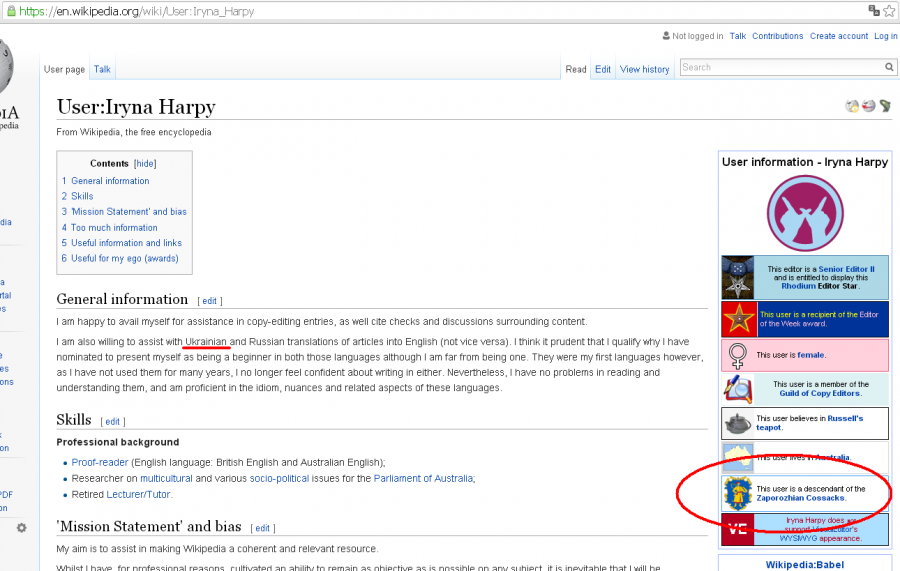
Task: Edit the Skills section via edit link
Action: (113, 422)
